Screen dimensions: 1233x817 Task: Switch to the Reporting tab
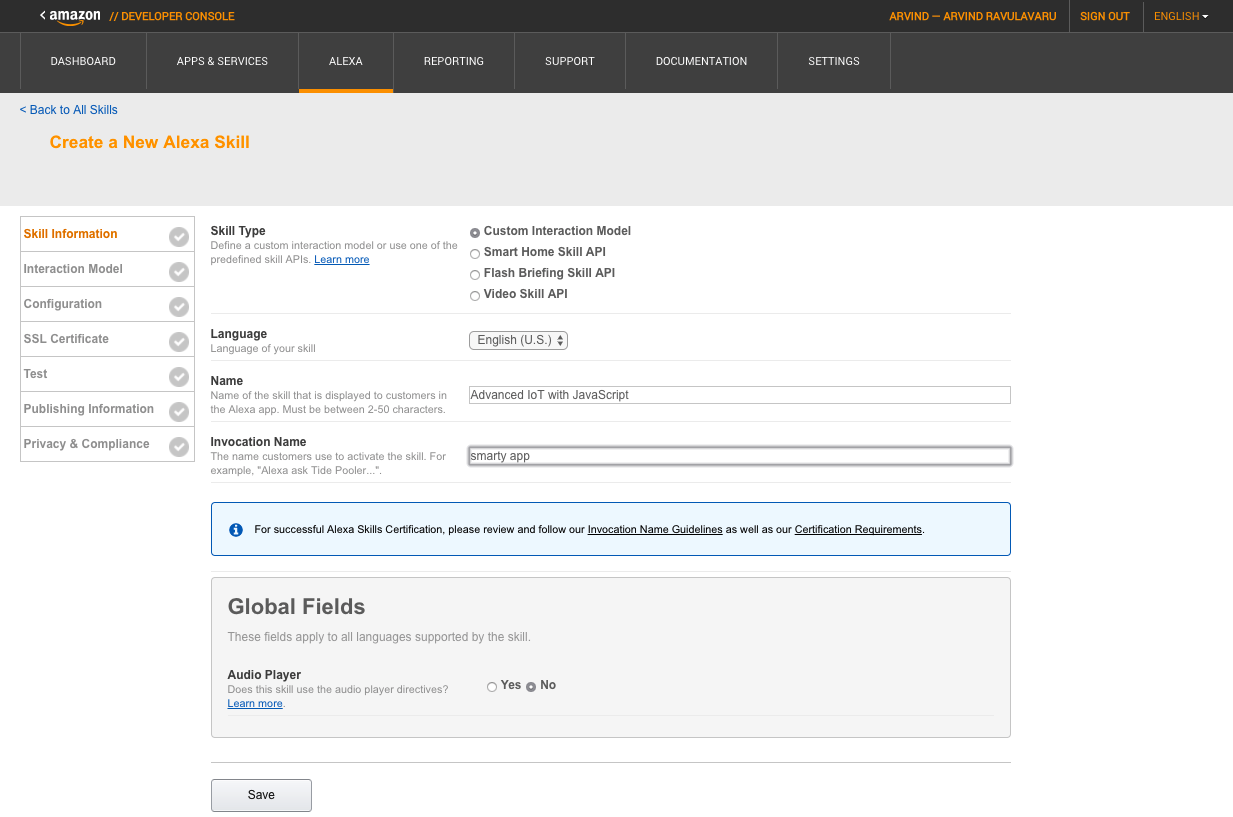(453, 62)
